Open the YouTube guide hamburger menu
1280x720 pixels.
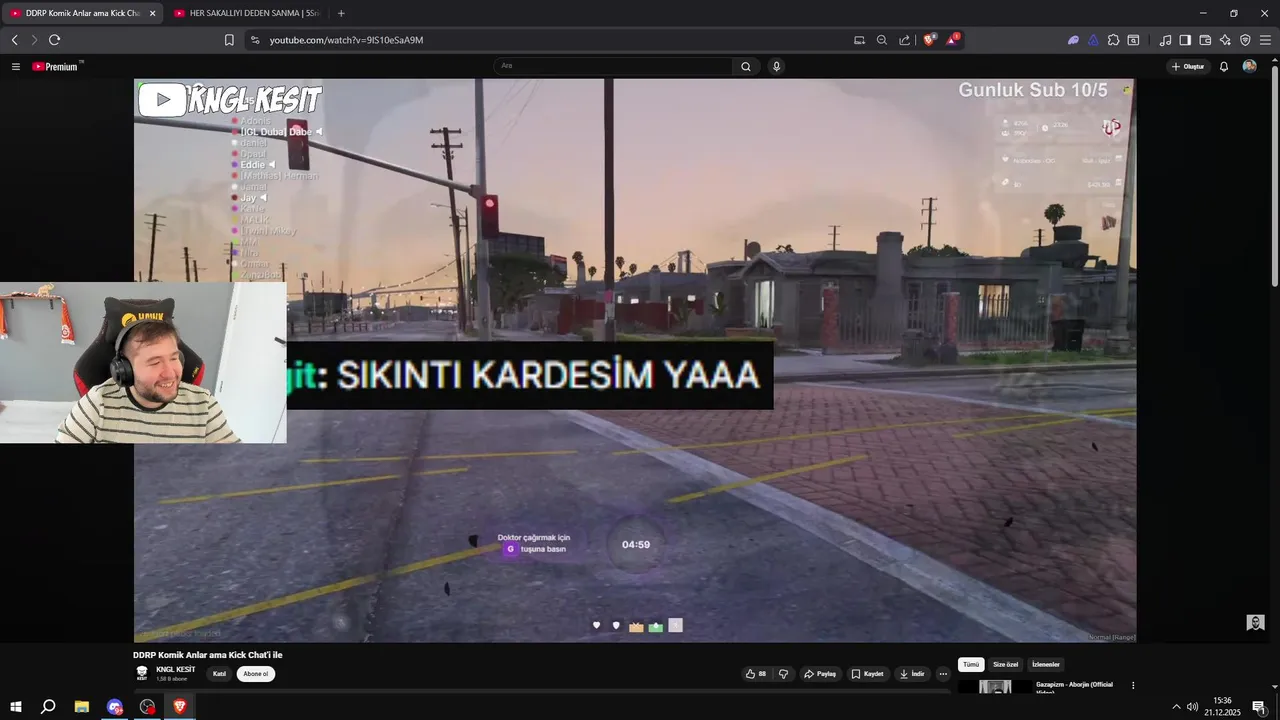click(x=16, y=66)
